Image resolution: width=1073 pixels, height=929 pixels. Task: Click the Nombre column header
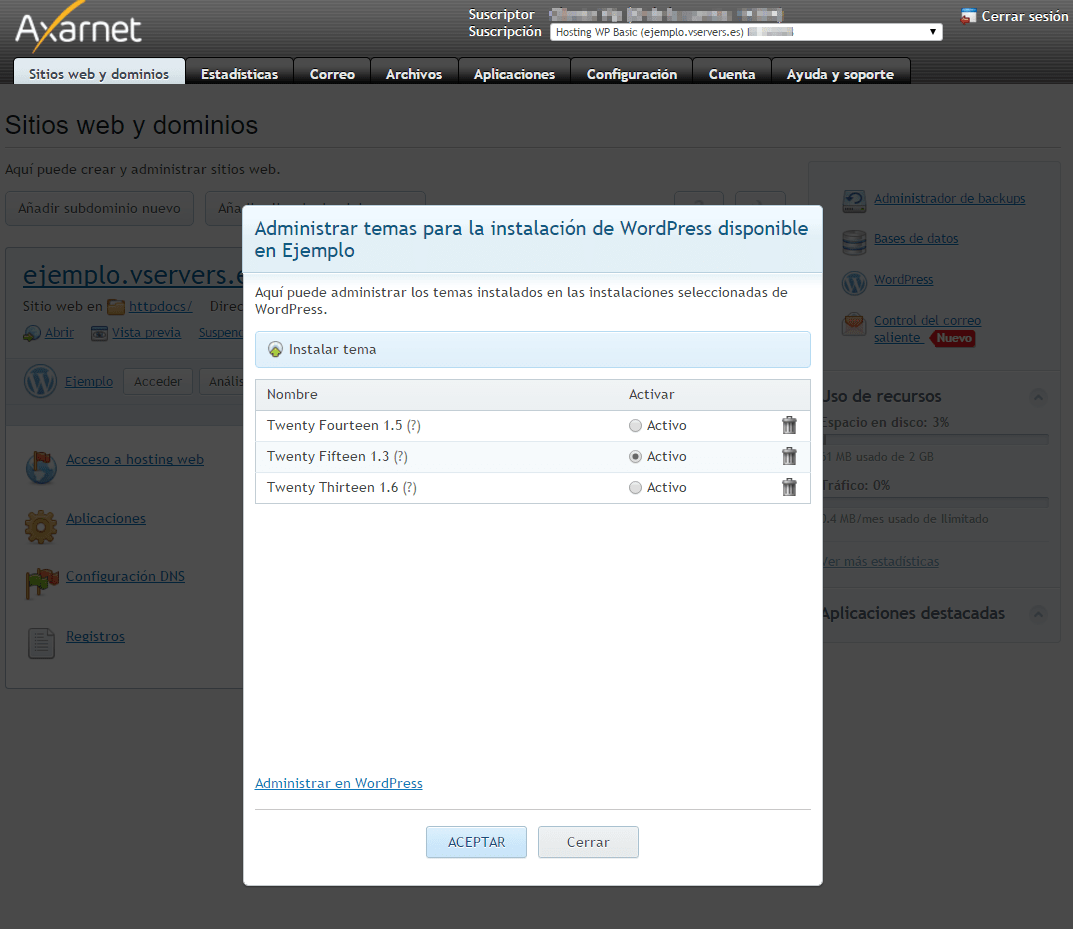[292, 395]
